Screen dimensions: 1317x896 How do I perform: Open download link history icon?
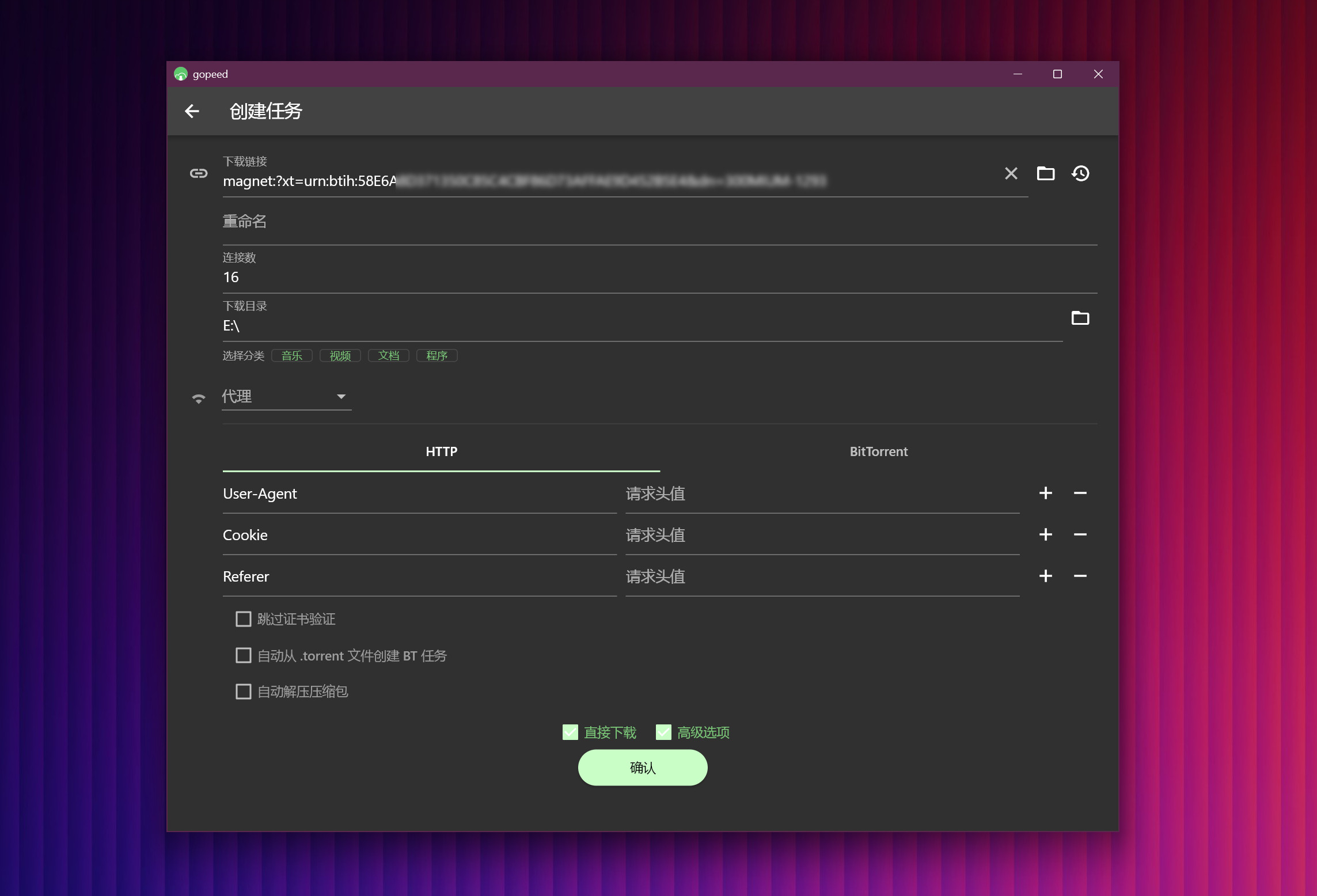pyautogui.click(x=1080, y=173)
